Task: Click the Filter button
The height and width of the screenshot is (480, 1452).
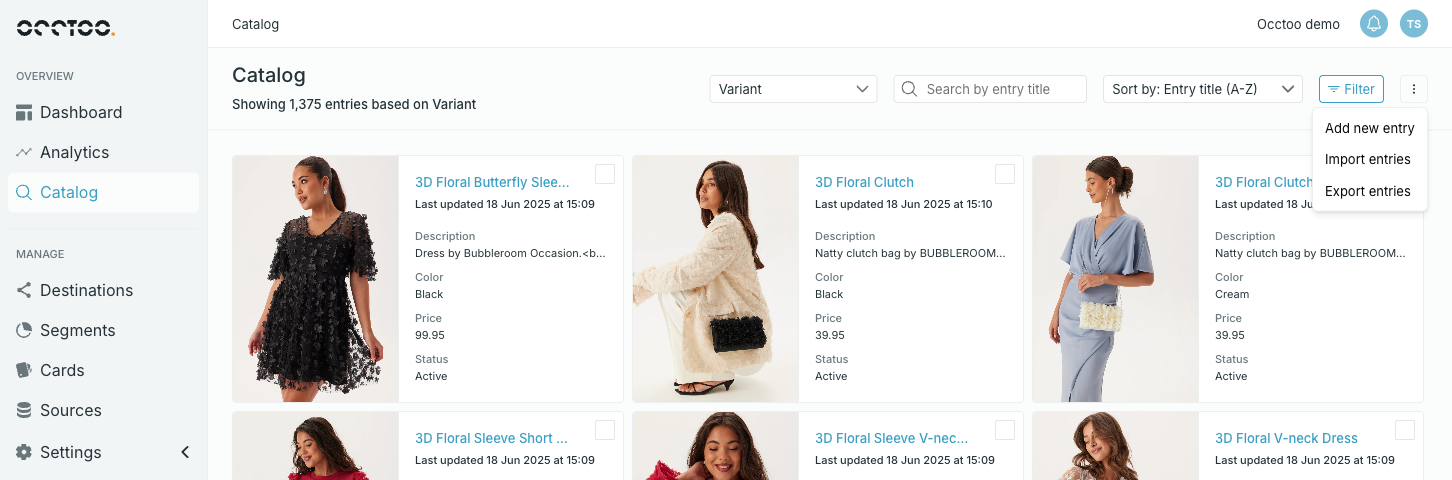Action: (x=1351, y=89)
